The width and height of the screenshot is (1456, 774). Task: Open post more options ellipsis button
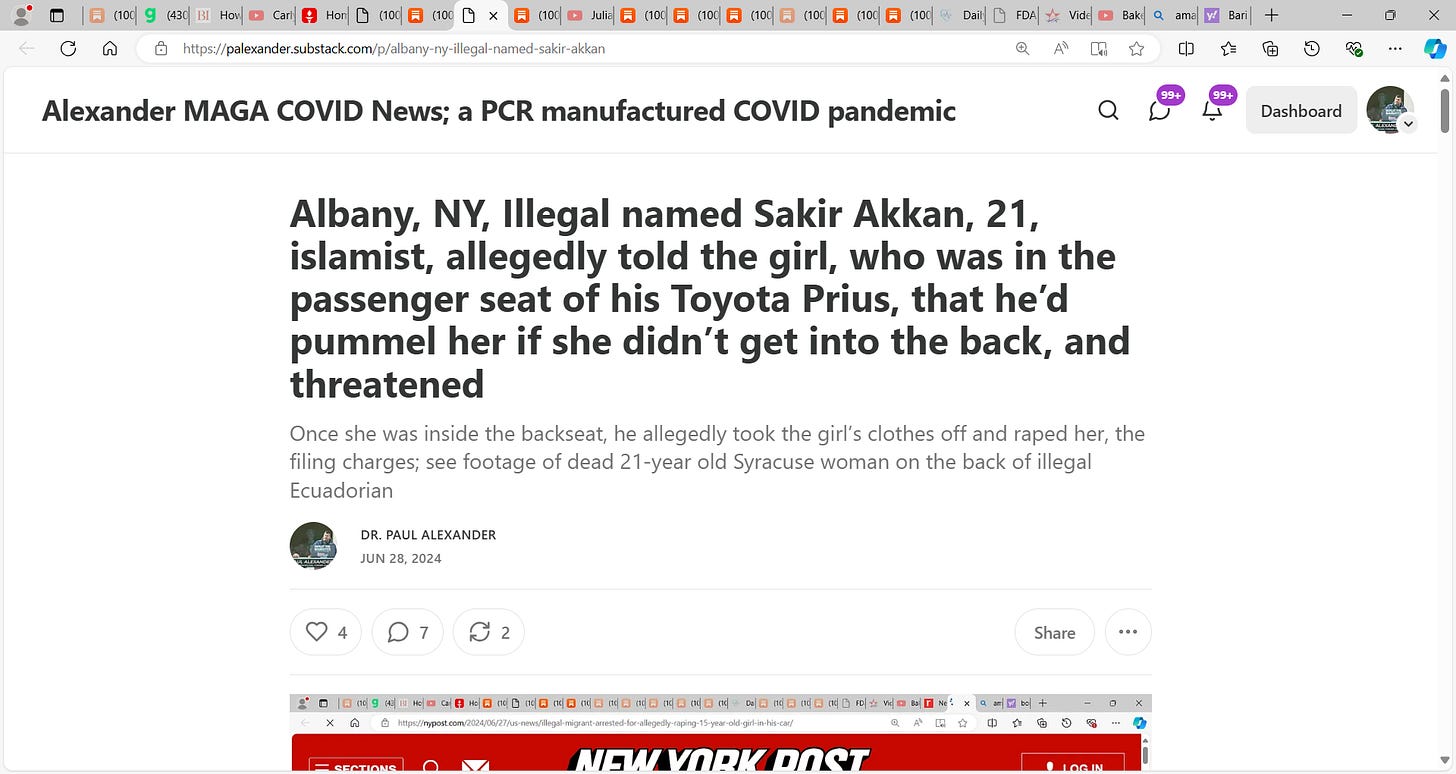click(x=1128, y=632)
